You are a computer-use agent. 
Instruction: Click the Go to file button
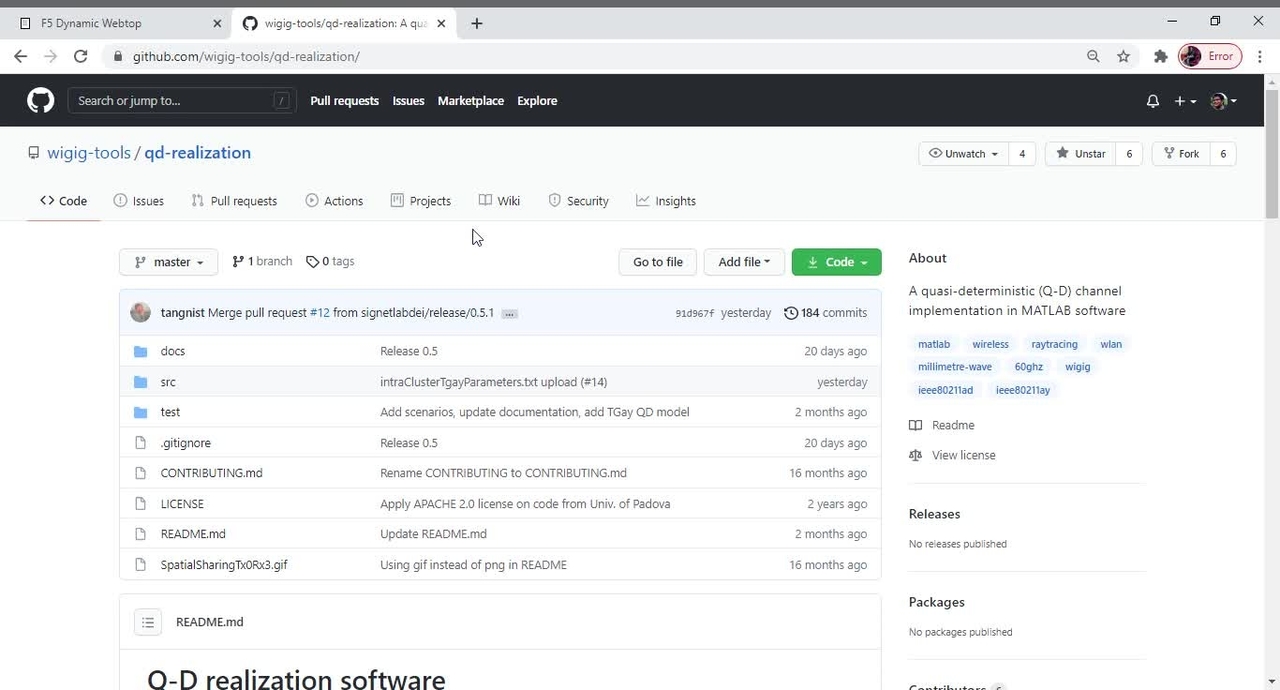point(657,262)
